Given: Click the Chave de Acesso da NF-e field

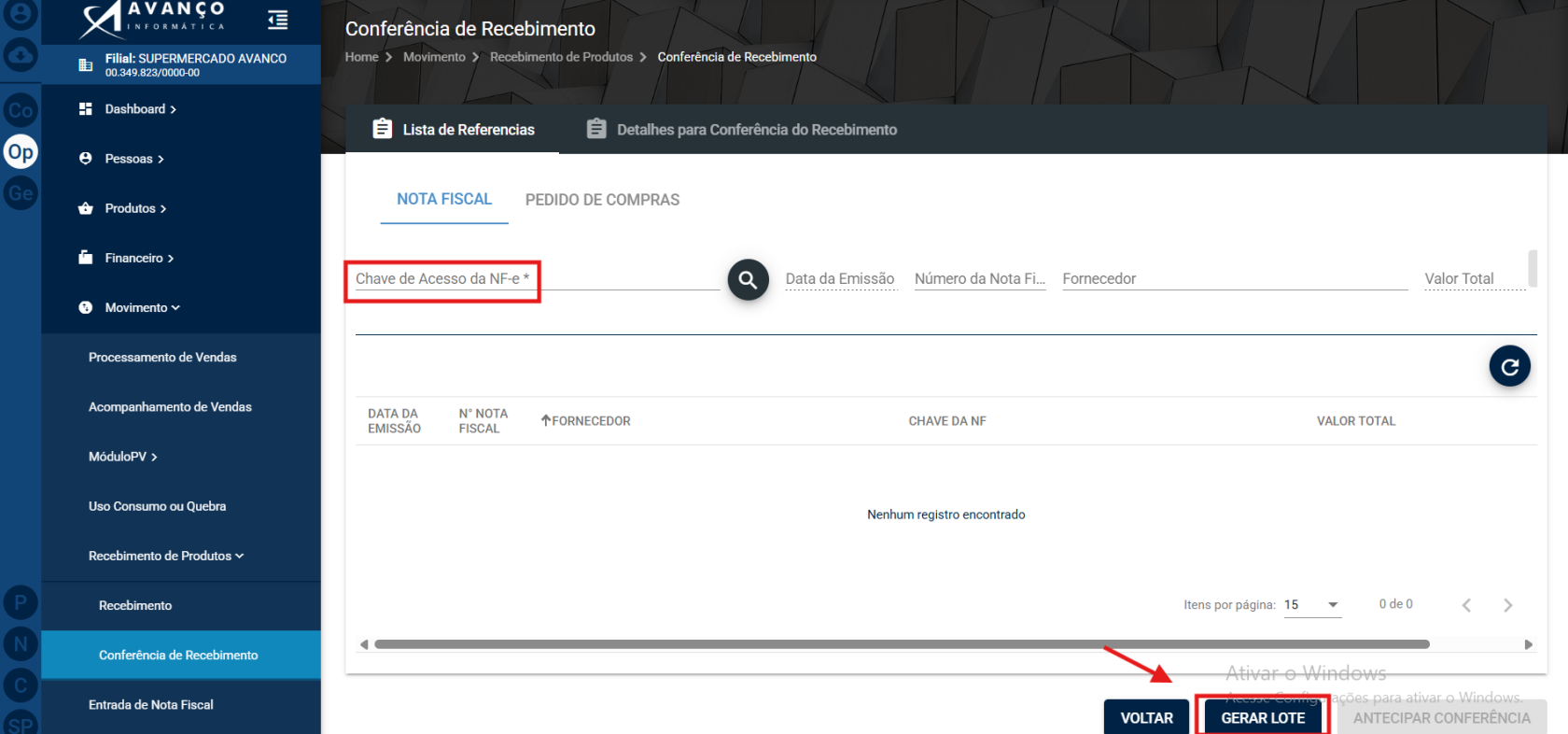Looking at the screenshot, I should pyautogui.click(x=538, y=278).
